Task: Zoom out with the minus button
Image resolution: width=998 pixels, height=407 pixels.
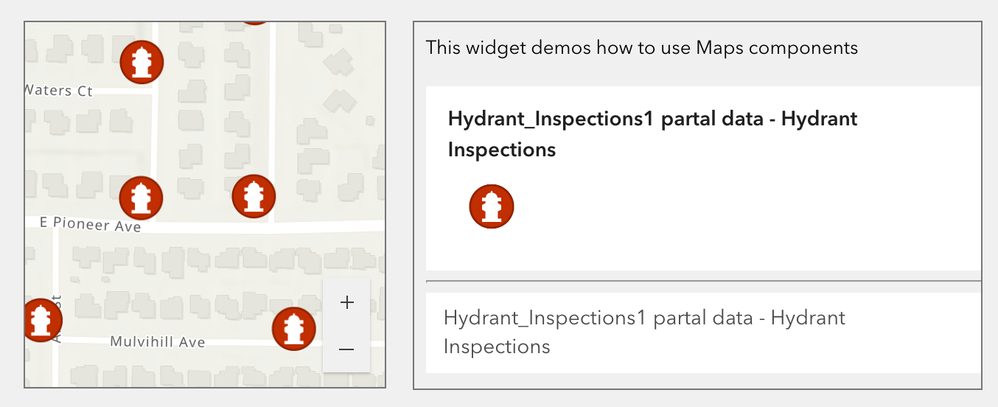Action: click(x=347, y=349)
